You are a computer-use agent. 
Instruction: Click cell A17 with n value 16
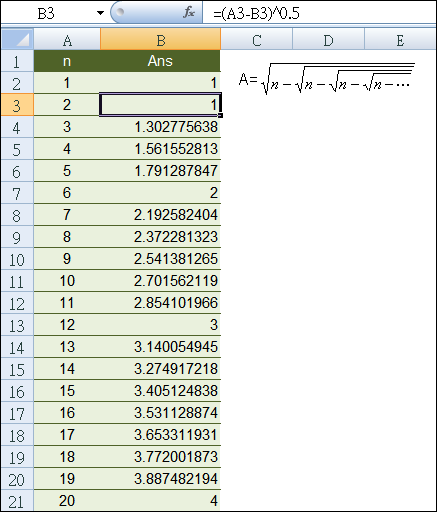(x=67, y=413)
